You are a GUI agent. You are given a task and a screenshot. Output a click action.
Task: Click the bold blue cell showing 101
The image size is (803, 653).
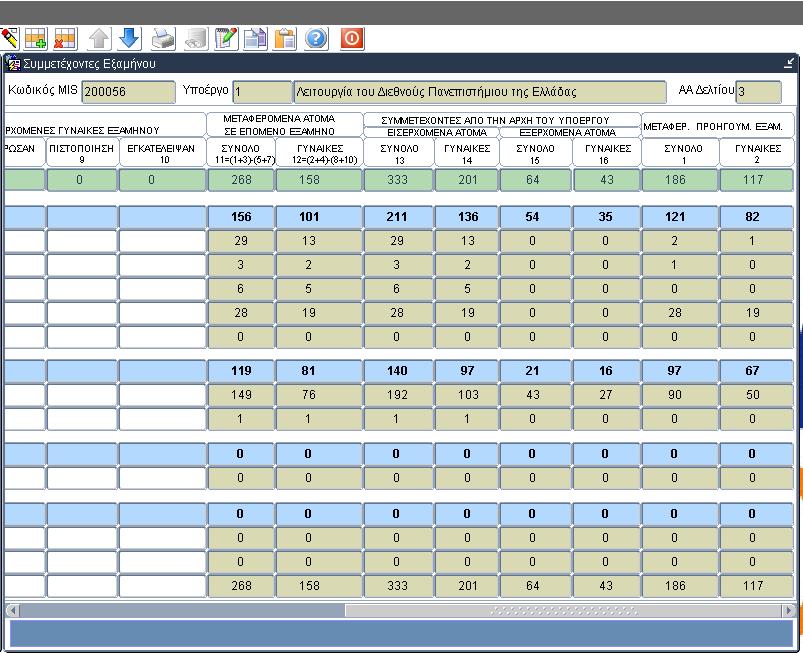[x=319, y=217]
